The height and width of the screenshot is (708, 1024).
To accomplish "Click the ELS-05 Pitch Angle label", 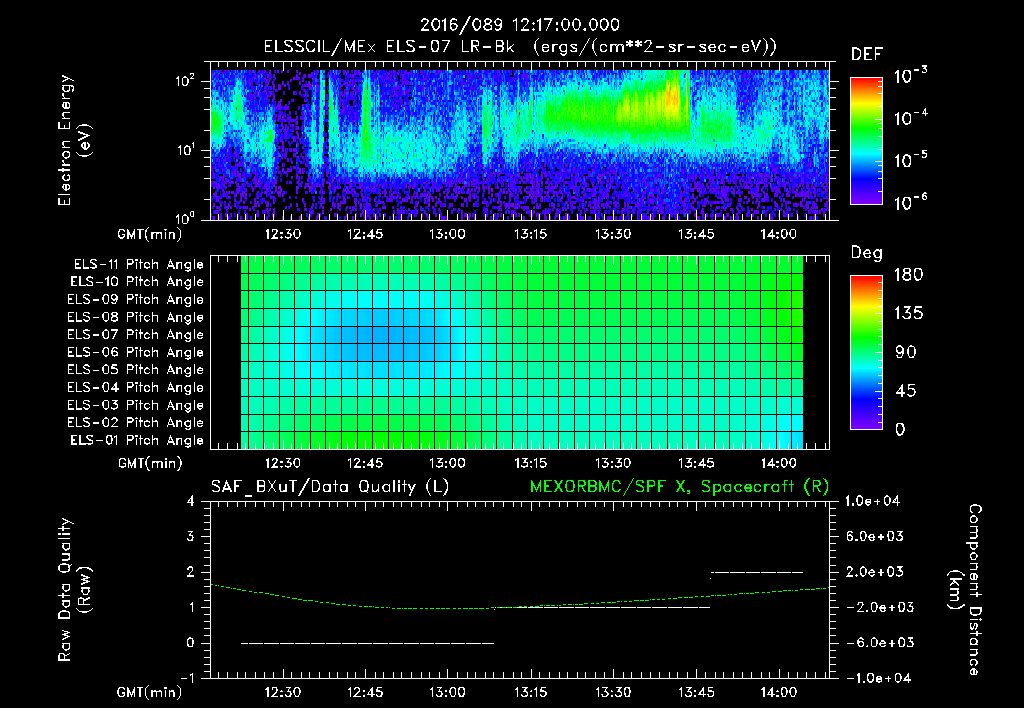I will click(136, 370).
